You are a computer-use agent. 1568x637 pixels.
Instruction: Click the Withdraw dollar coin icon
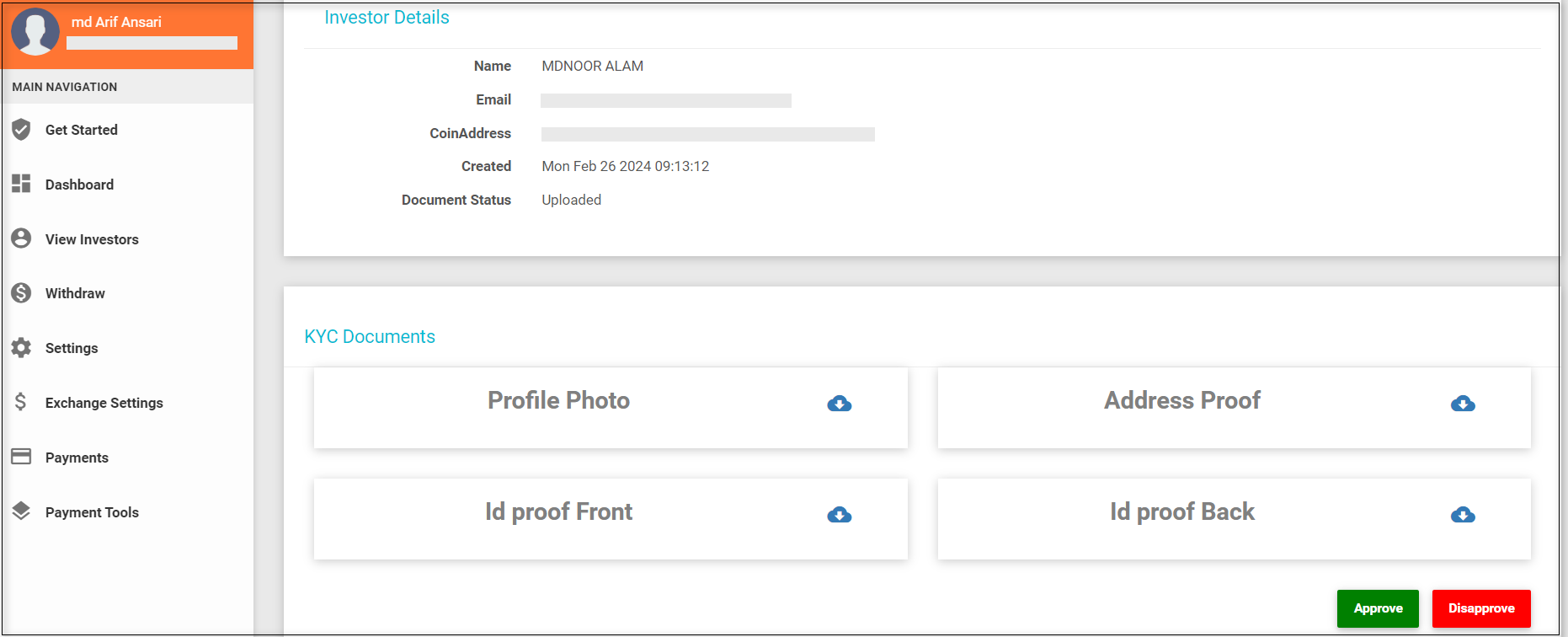pos(21,293)
